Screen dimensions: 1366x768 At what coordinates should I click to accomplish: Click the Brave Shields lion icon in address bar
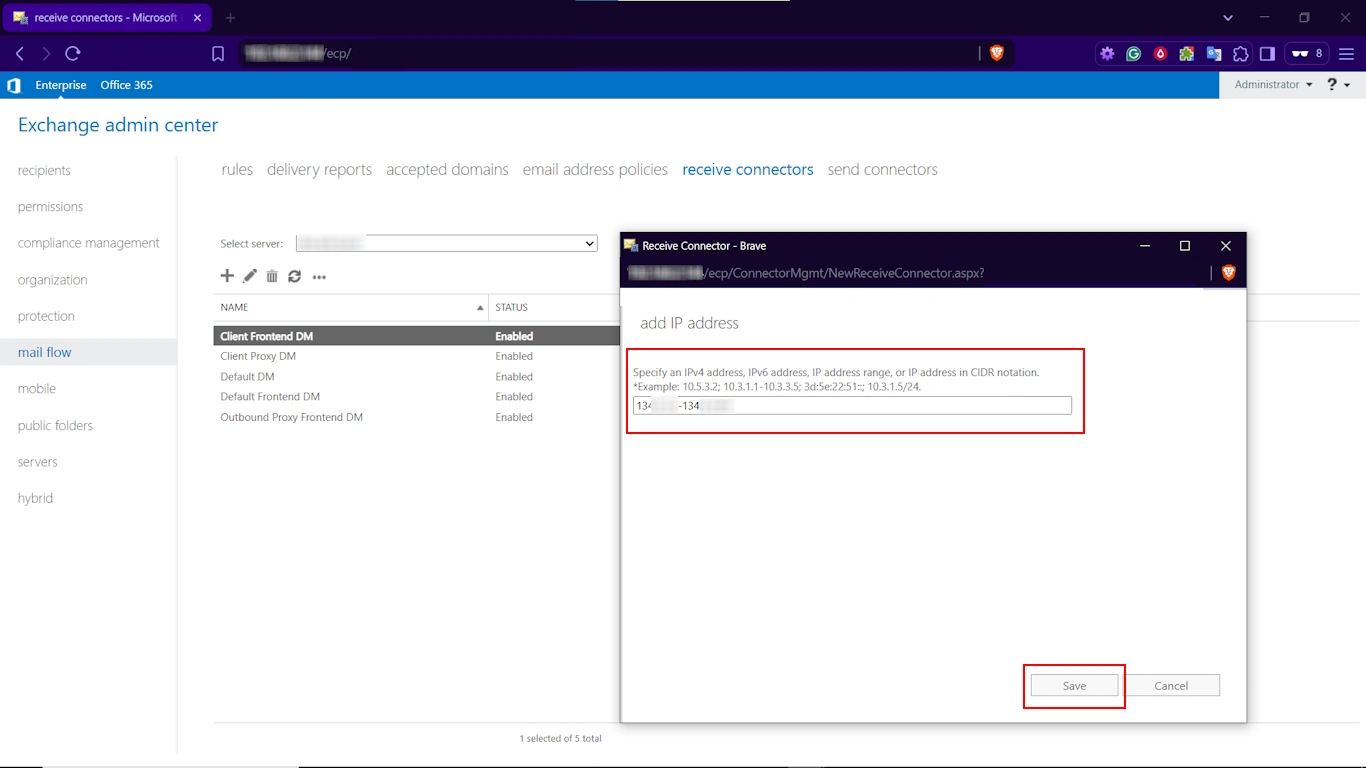996,54
